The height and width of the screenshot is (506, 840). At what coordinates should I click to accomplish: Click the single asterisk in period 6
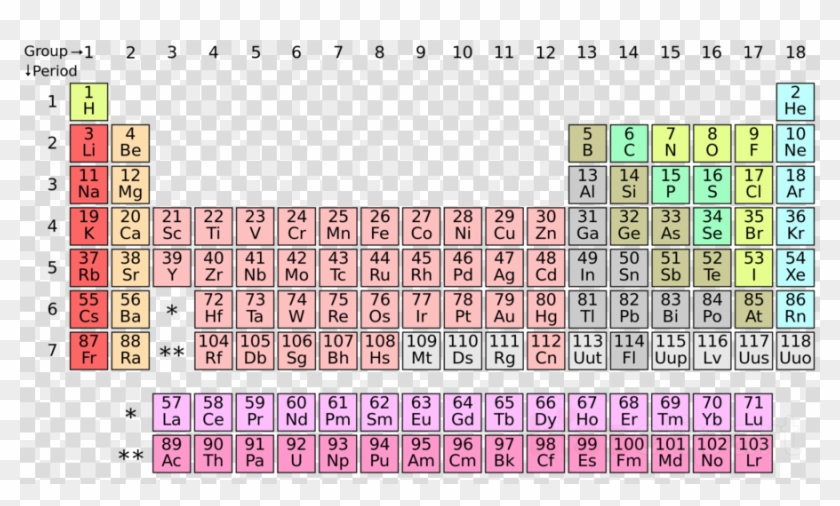pyautogui.click(x=172, y=310)
